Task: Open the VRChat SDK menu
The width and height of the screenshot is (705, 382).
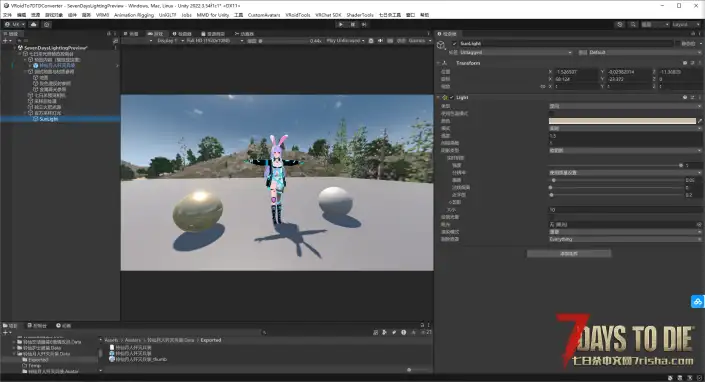Action: 328,15
